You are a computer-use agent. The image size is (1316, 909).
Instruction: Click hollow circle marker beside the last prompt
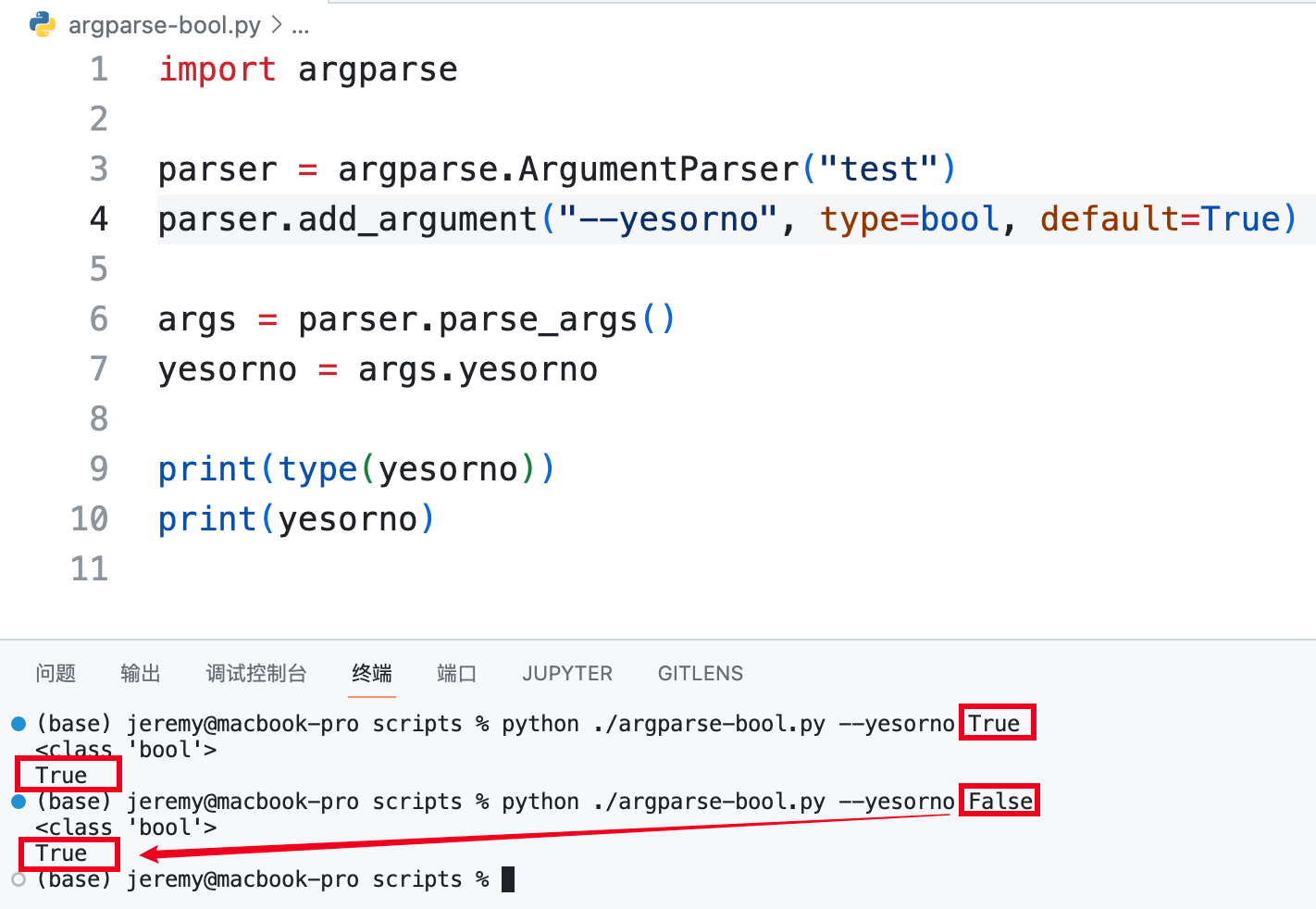(x=19, y=878)
